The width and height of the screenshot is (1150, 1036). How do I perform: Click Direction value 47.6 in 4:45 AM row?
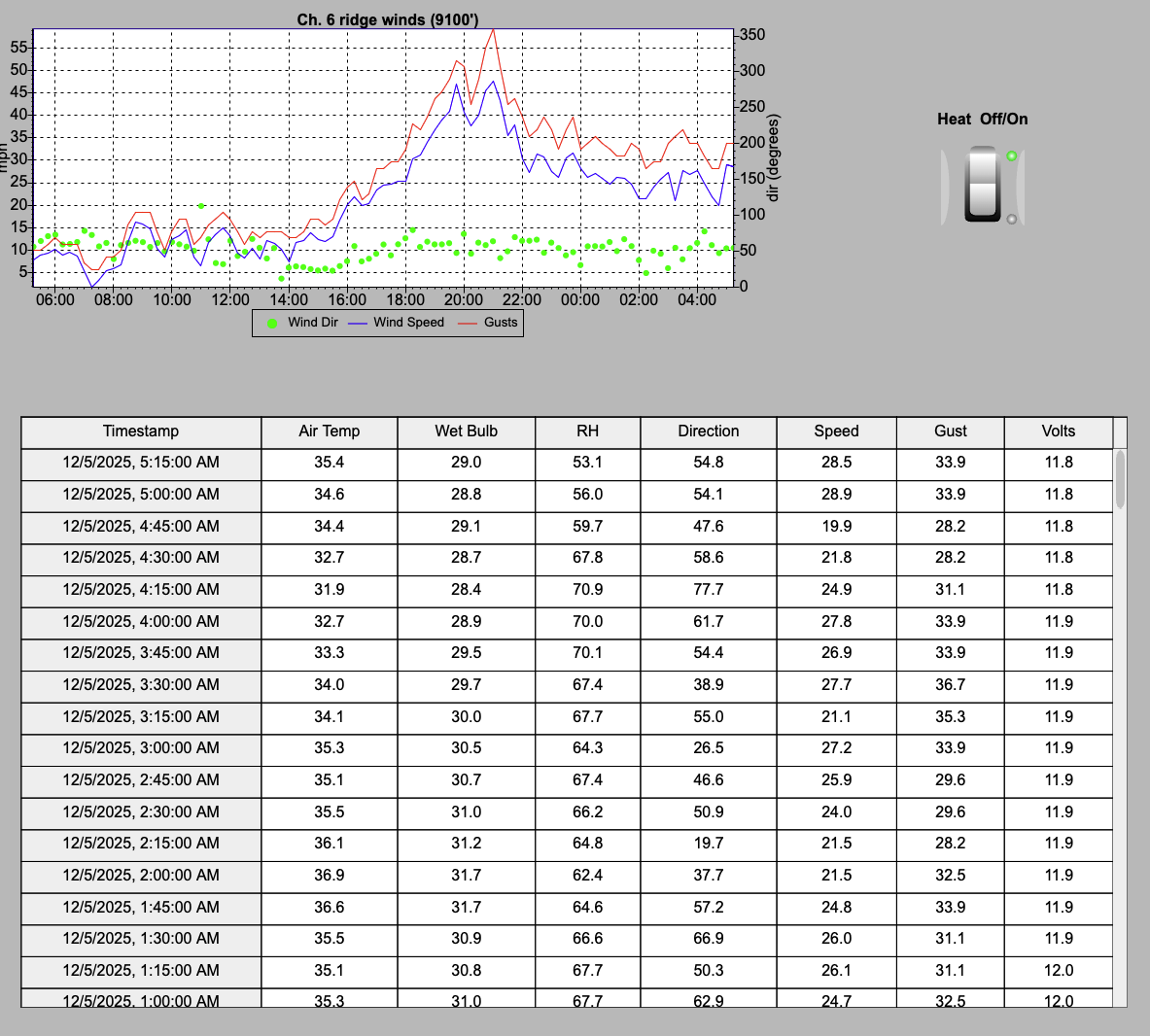point(709,527)
